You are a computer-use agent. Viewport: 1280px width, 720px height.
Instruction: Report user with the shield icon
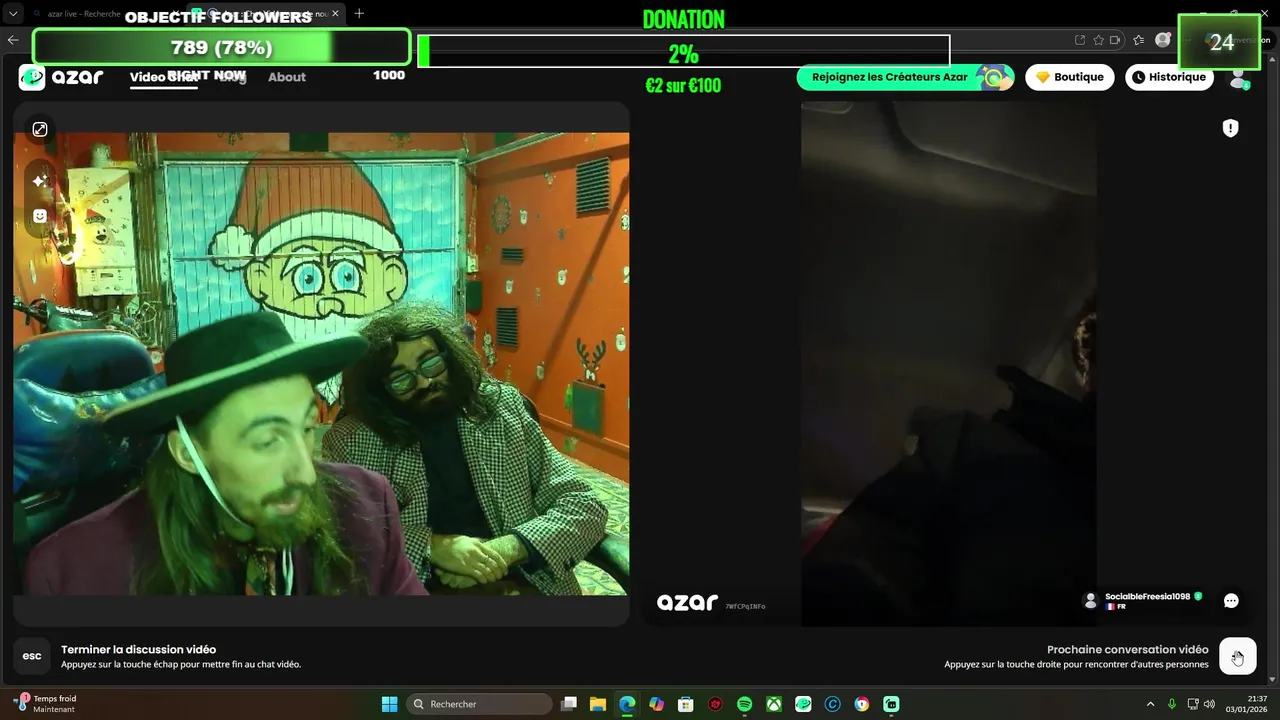click(1231, 128)
